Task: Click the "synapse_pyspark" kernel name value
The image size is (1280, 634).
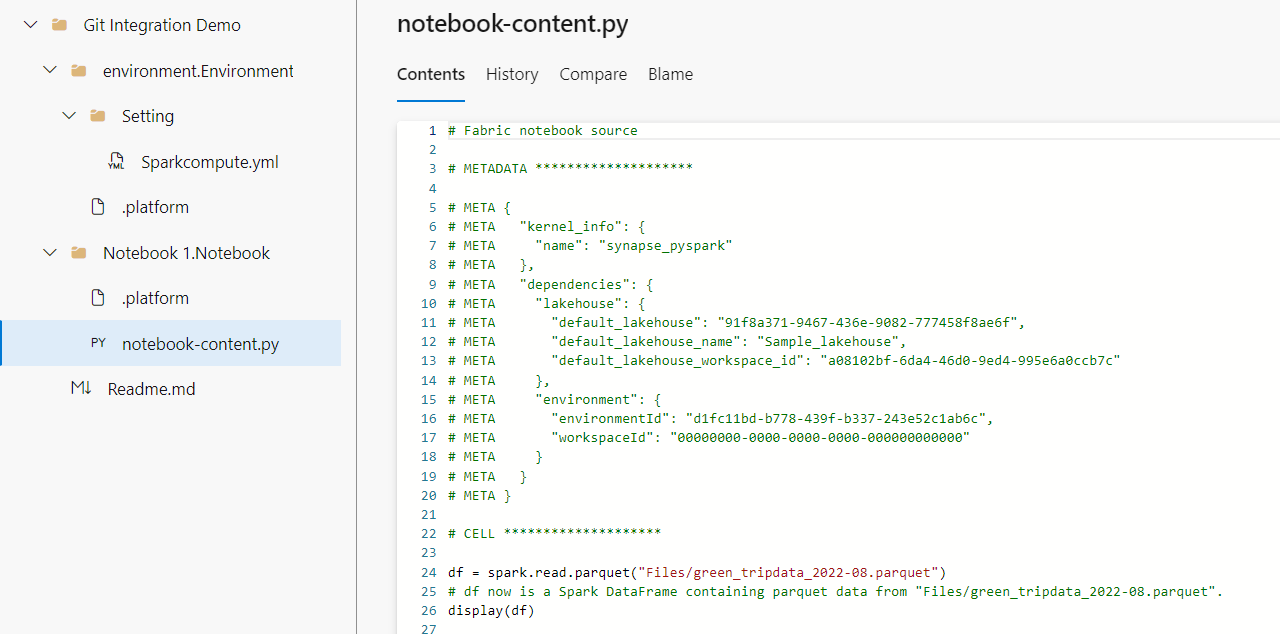Action: pyautogui.click(x=665, y=246)
